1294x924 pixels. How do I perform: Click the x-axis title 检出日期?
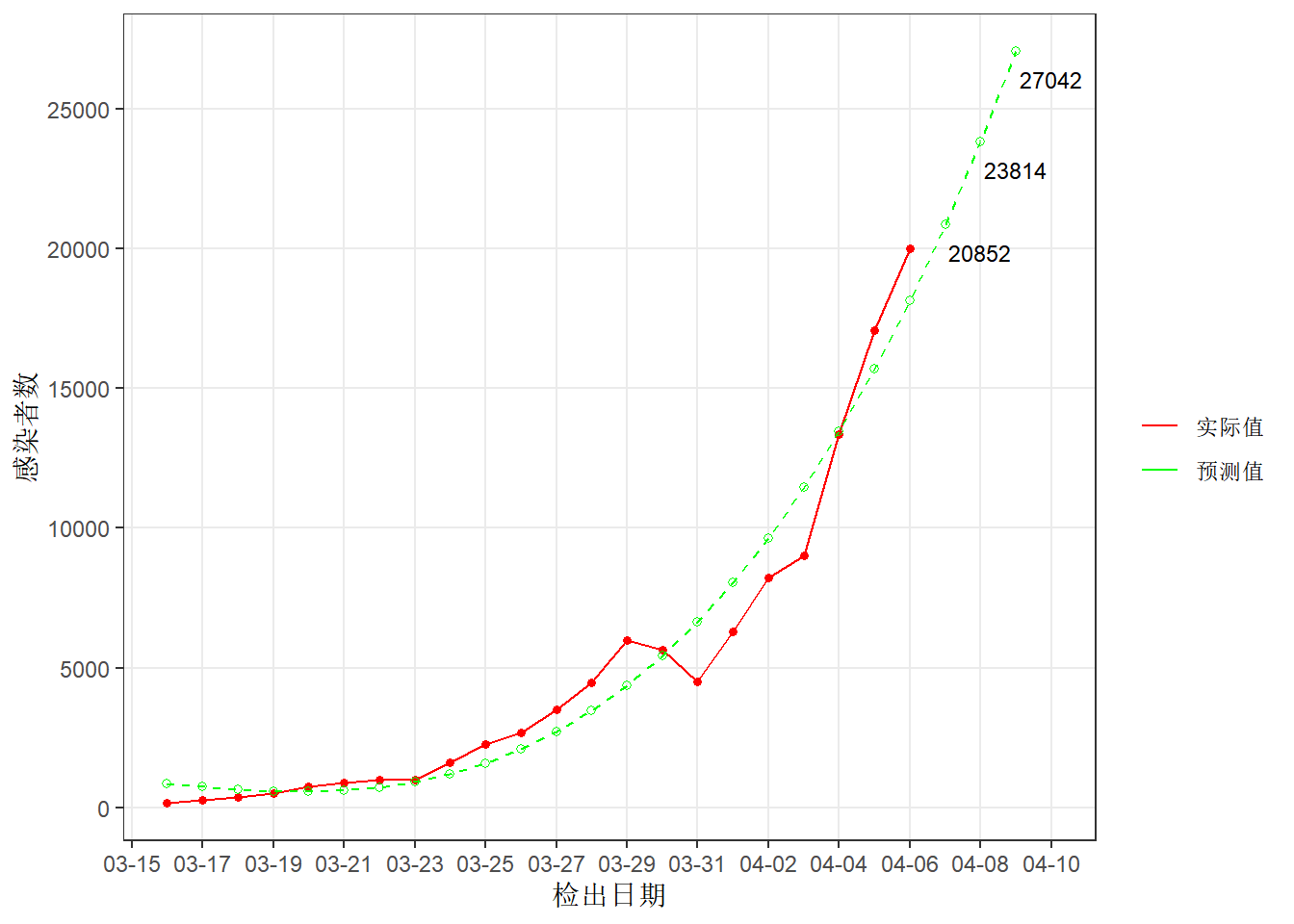609,895
